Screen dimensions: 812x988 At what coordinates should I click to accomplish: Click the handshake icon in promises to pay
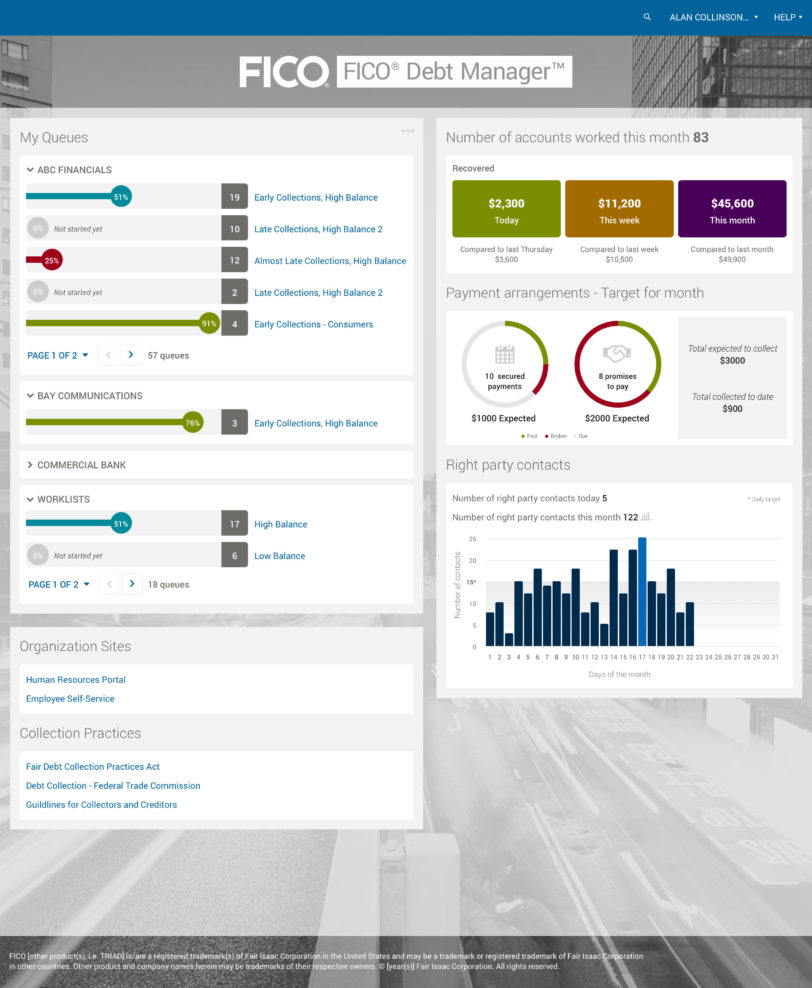(x=617, y=354)
